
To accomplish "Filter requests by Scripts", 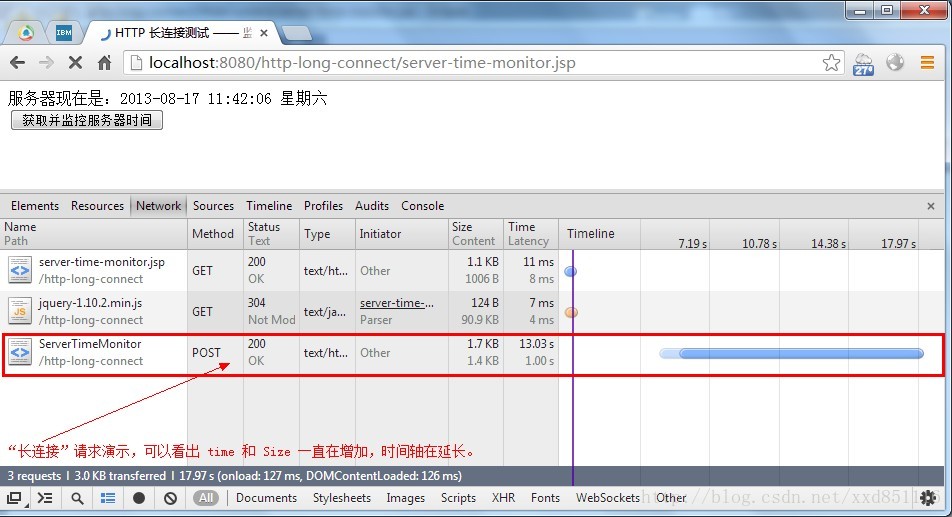I will pyautogui.click(x=458, y=498).
